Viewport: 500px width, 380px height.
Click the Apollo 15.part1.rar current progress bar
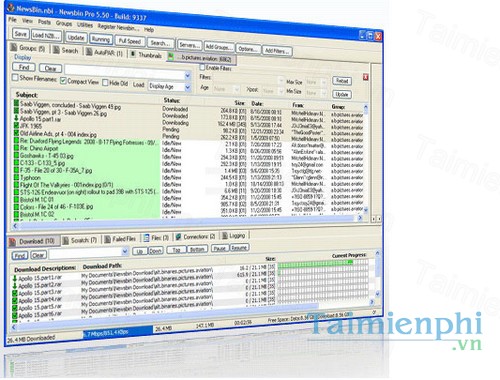coord(323,265)
